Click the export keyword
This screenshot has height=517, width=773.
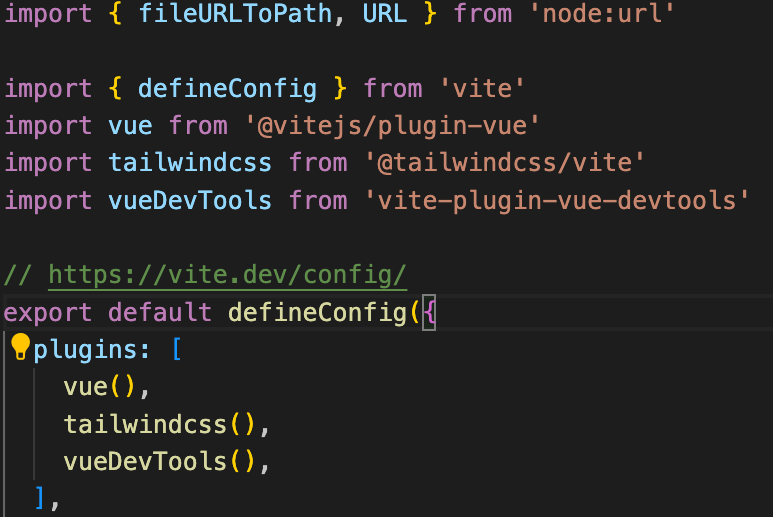(48, 312)
